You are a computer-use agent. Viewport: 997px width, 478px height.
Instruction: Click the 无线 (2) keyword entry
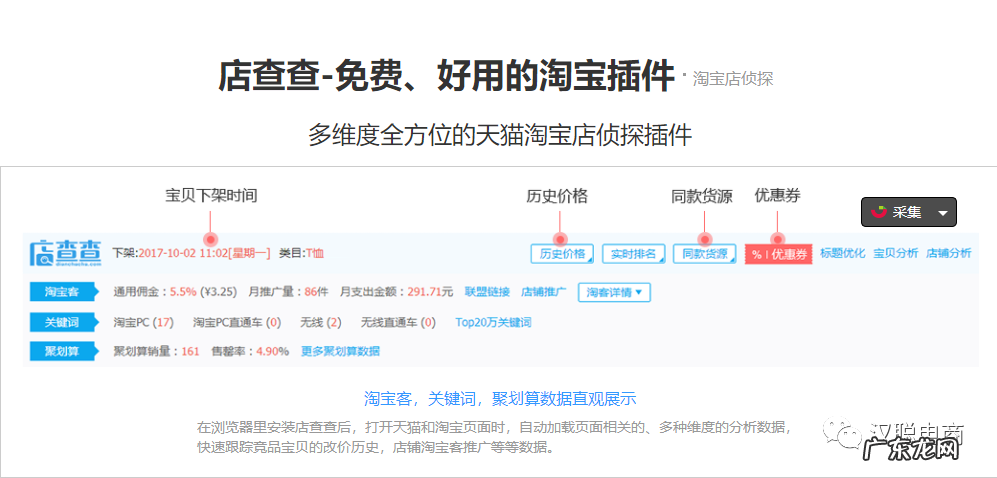coord(321,322)
